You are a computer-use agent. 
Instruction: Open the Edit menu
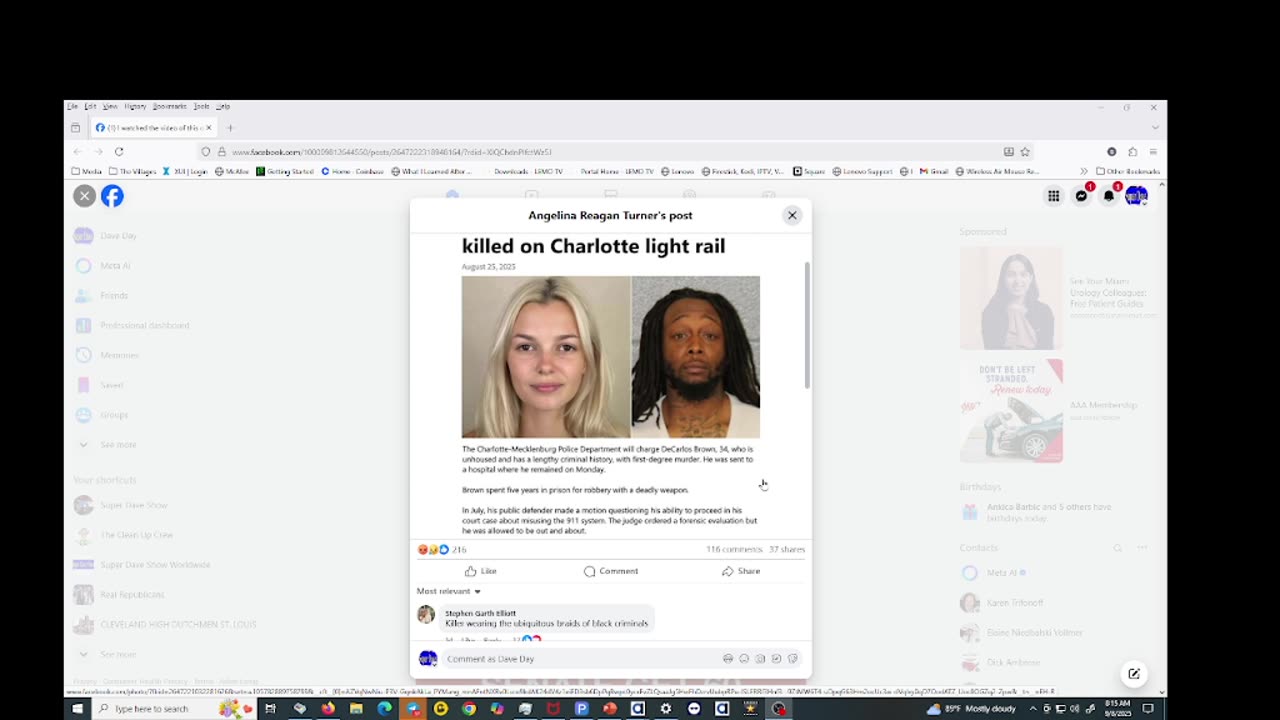[90, 106]
